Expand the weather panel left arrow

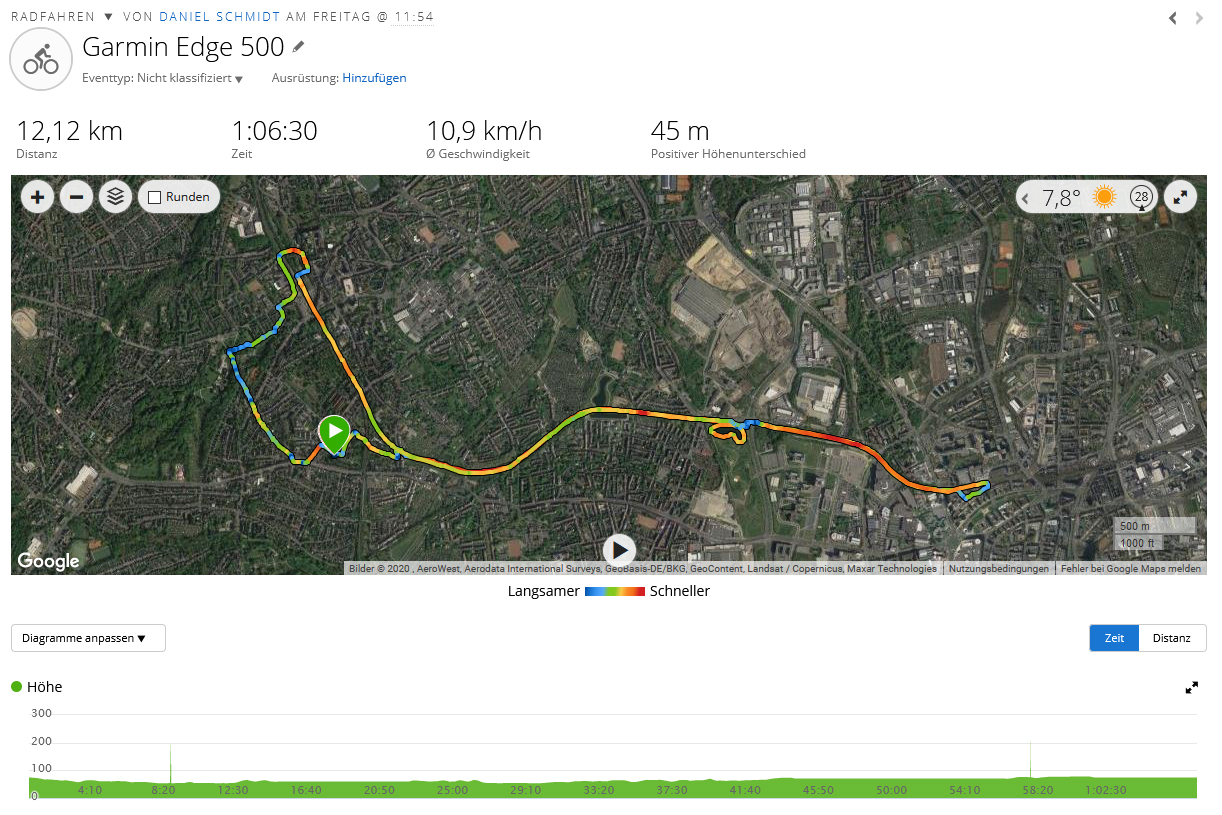pos(1026,198)
